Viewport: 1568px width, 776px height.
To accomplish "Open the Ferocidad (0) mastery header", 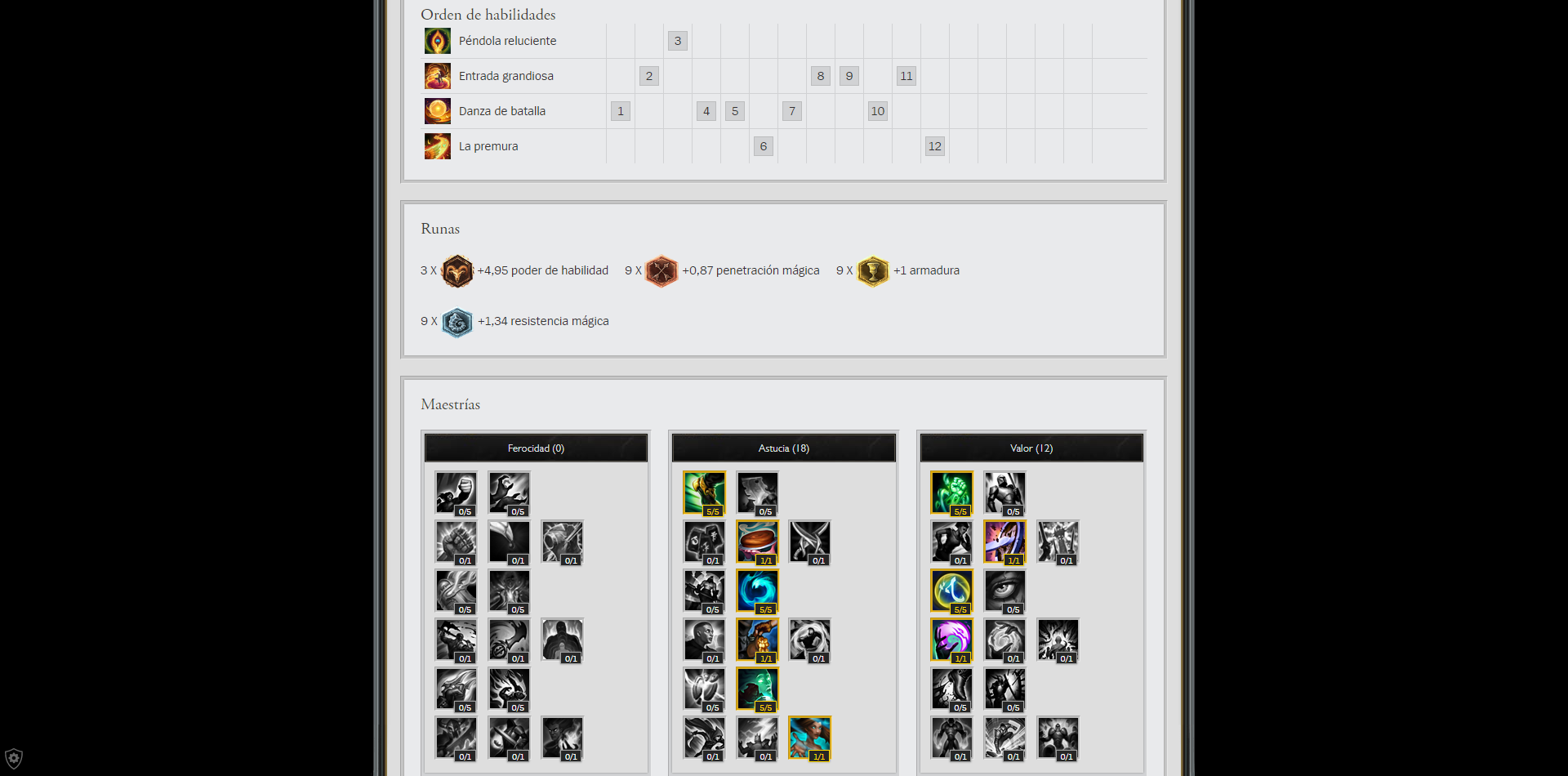I will pyautogui.click(x=536, y=448).
